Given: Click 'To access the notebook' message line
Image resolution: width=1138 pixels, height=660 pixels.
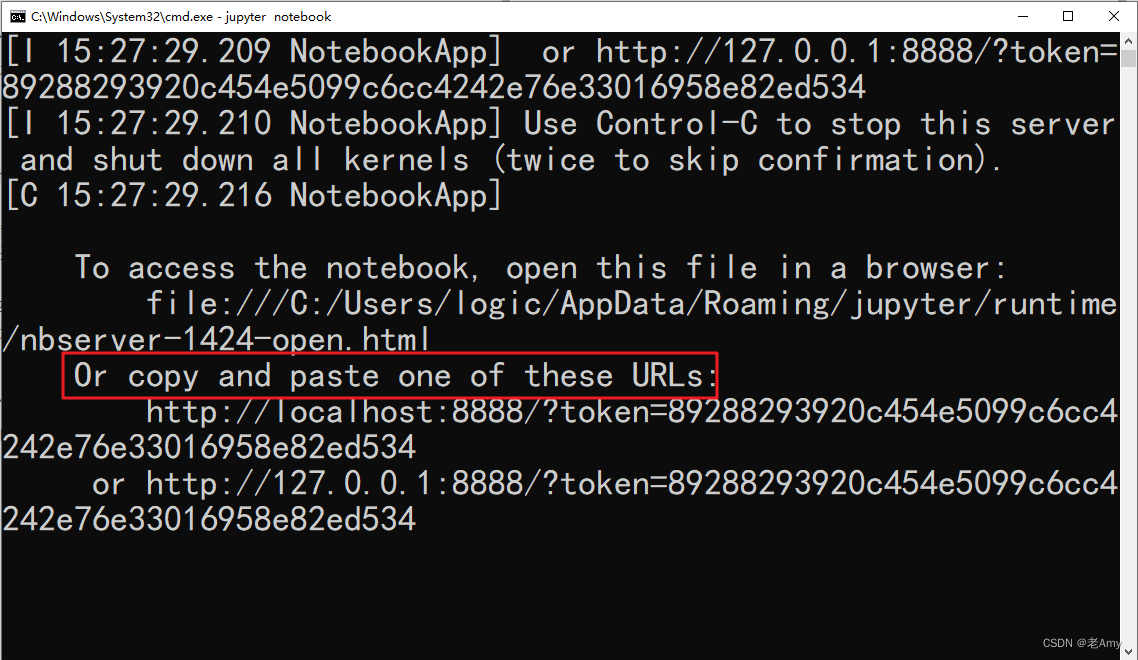Looking at the screenshot, I should (x=277, y=268).
